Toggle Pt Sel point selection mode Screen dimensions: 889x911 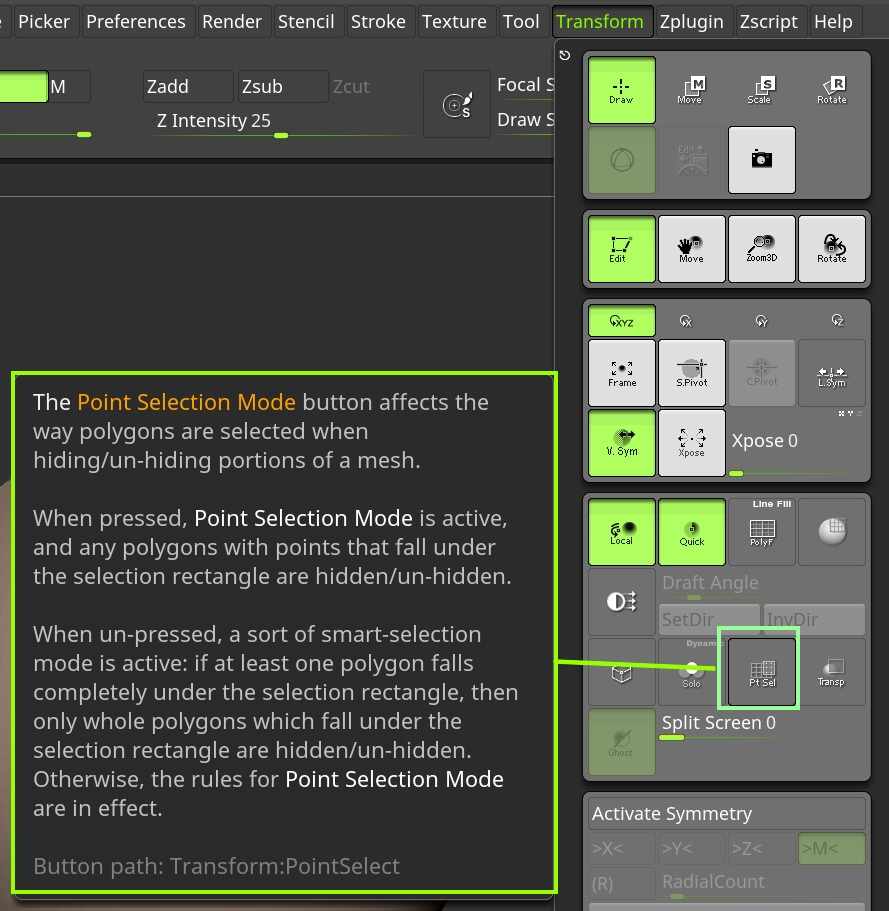coord(762,672)
